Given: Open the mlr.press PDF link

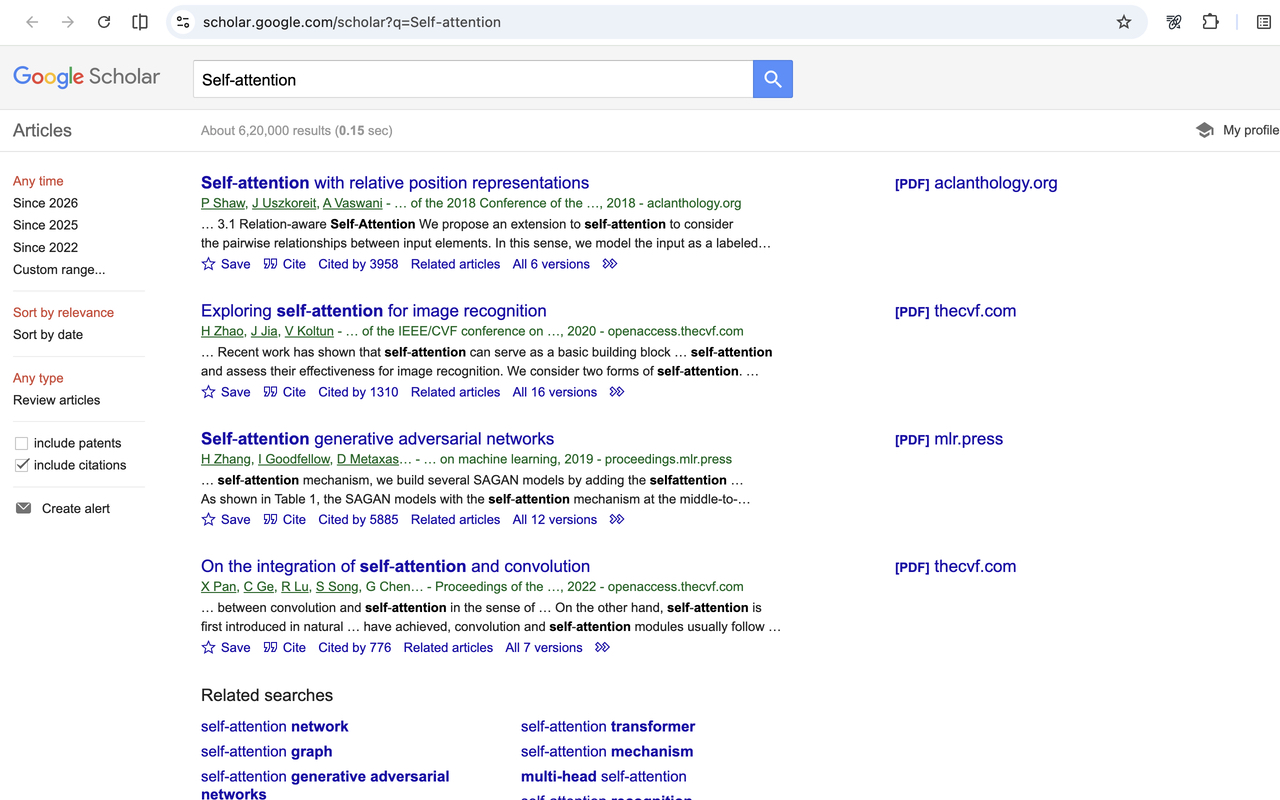Looking at the screenshot, I should (x=949, y=439).
